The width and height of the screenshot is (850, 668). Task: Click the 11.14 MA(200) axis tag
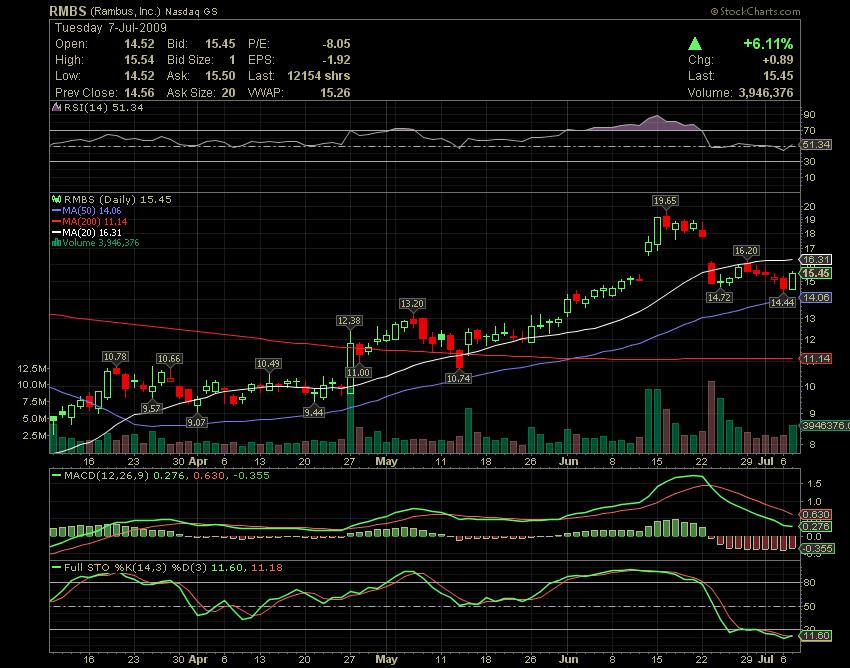click(816, 359)
